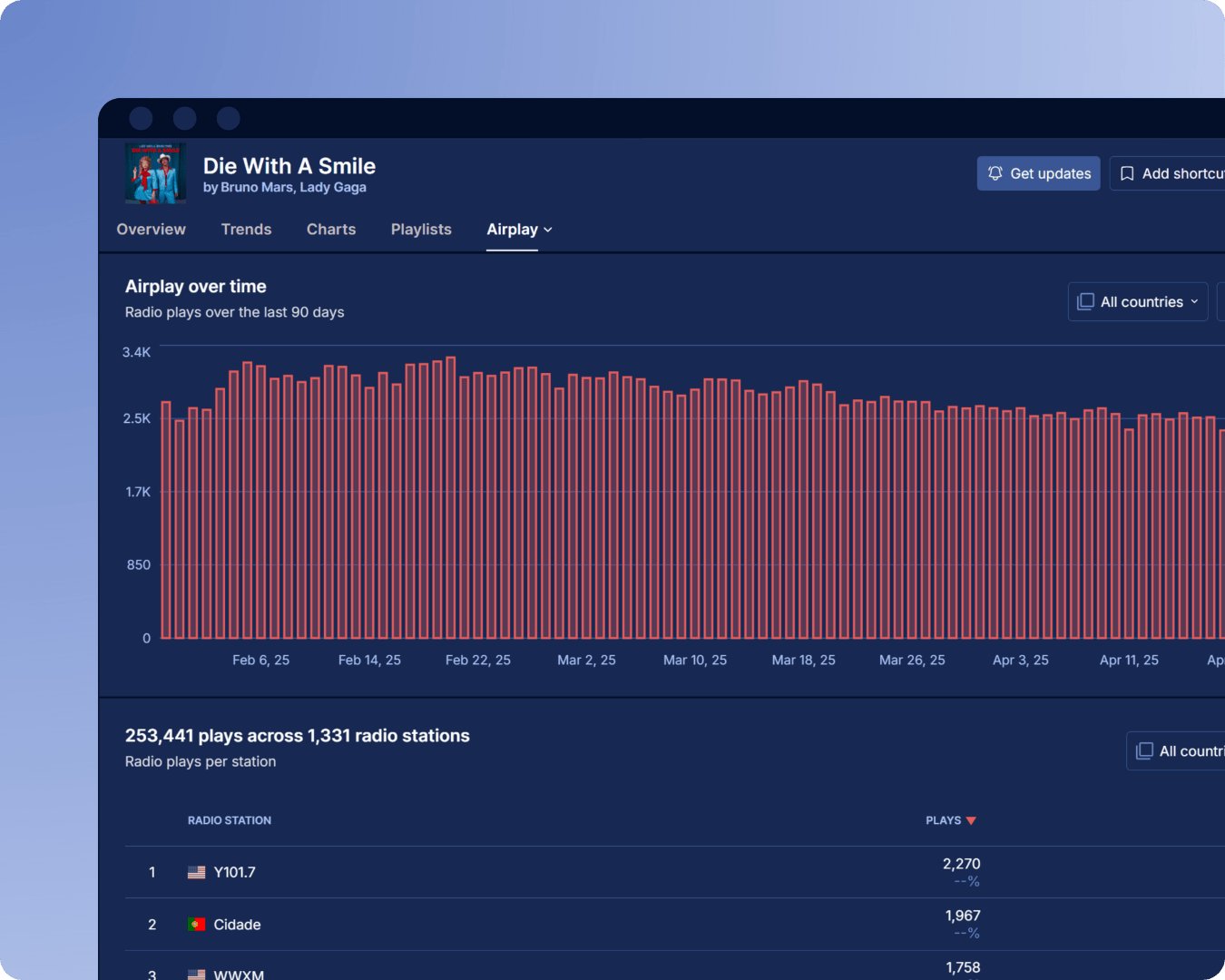Click the red sort arrow next to PLAYS

tap(971, 820)
